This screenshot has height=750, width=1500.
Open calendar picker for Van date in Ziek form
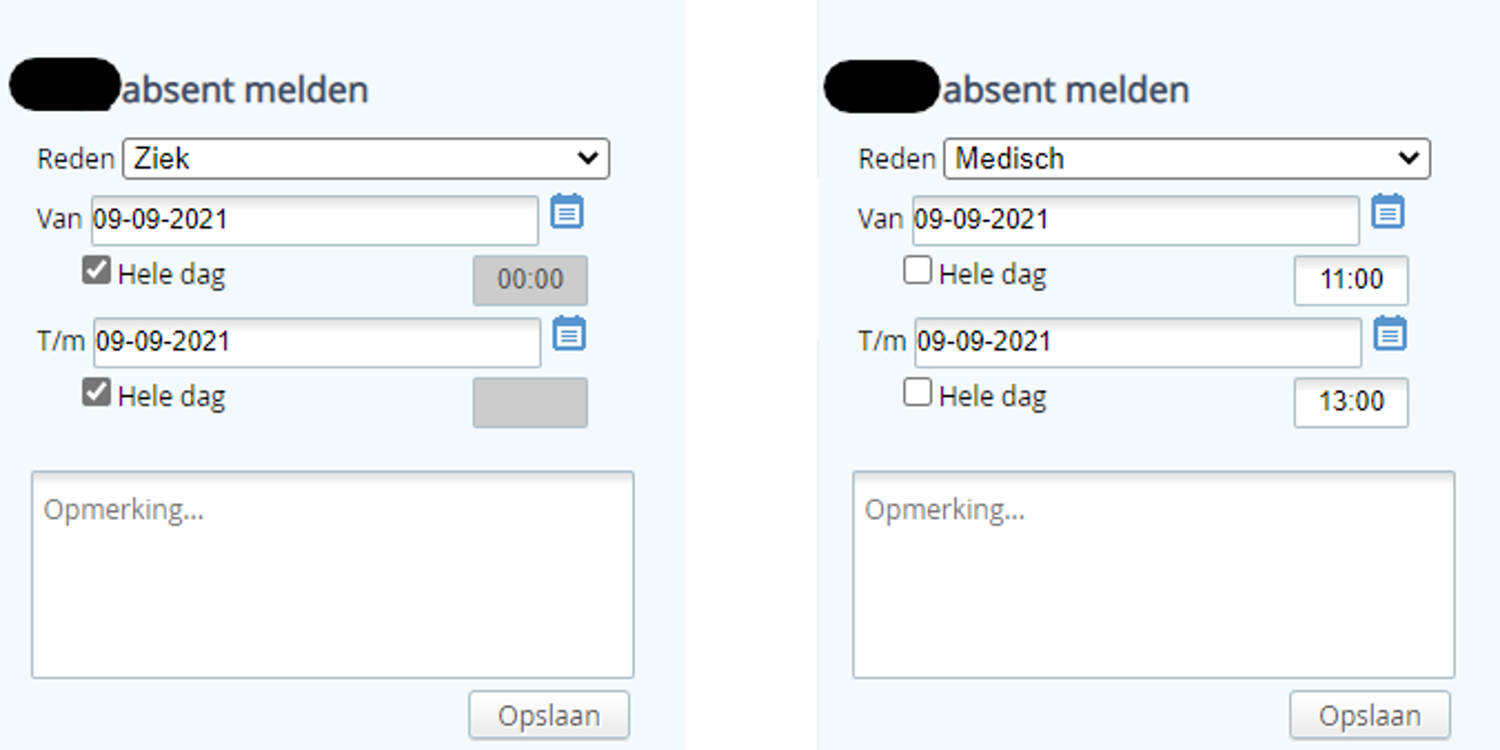[x=567, y=212]
